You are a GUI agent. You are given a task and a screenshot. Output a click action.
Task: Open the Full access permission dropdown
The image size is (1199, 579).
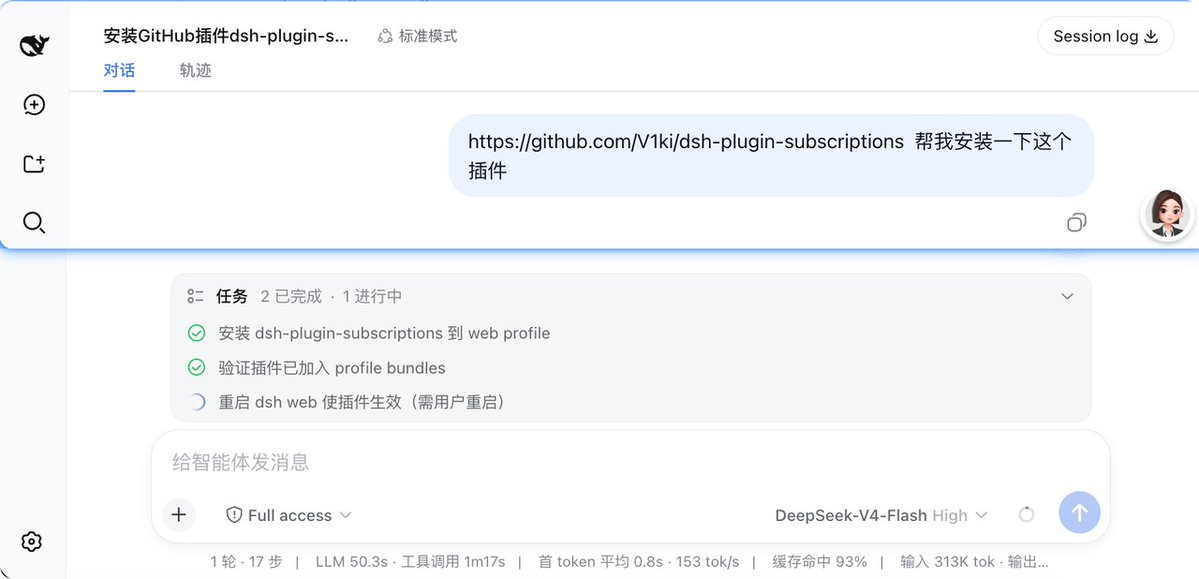pos(289,516)
